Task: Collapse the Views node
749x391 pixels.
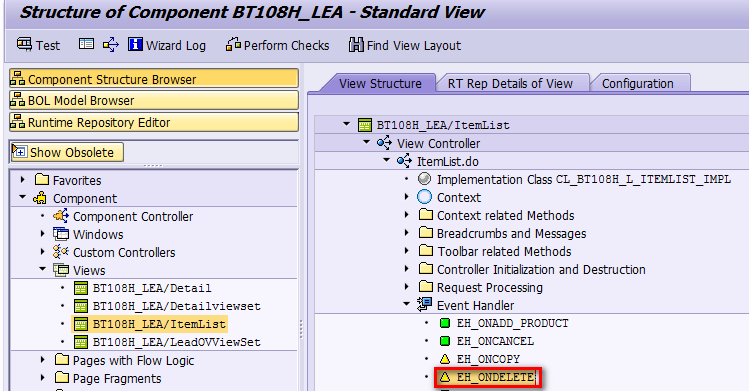Action: (43, 269)
